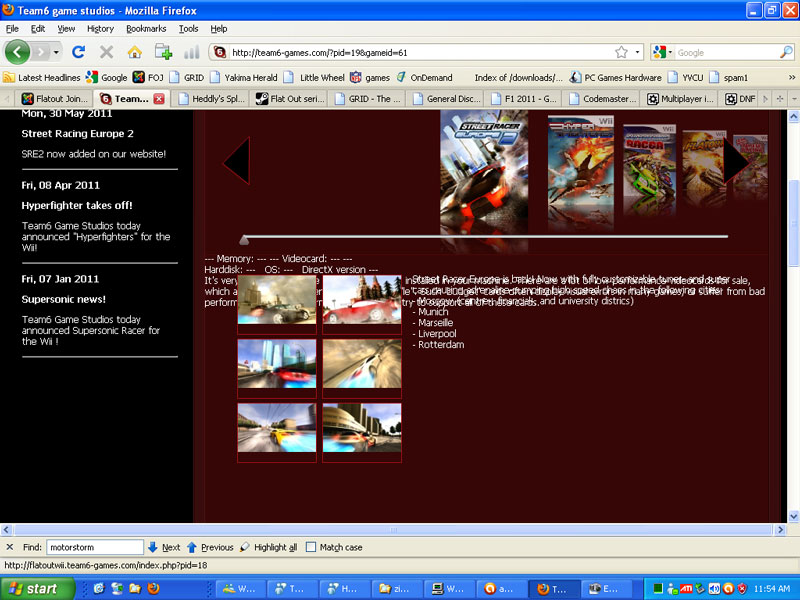Image resolution: width=800 pixels, height=600 pixels.
Task: Click the Hyperfighter takes off! headline
Action: (x=77, y=206)
